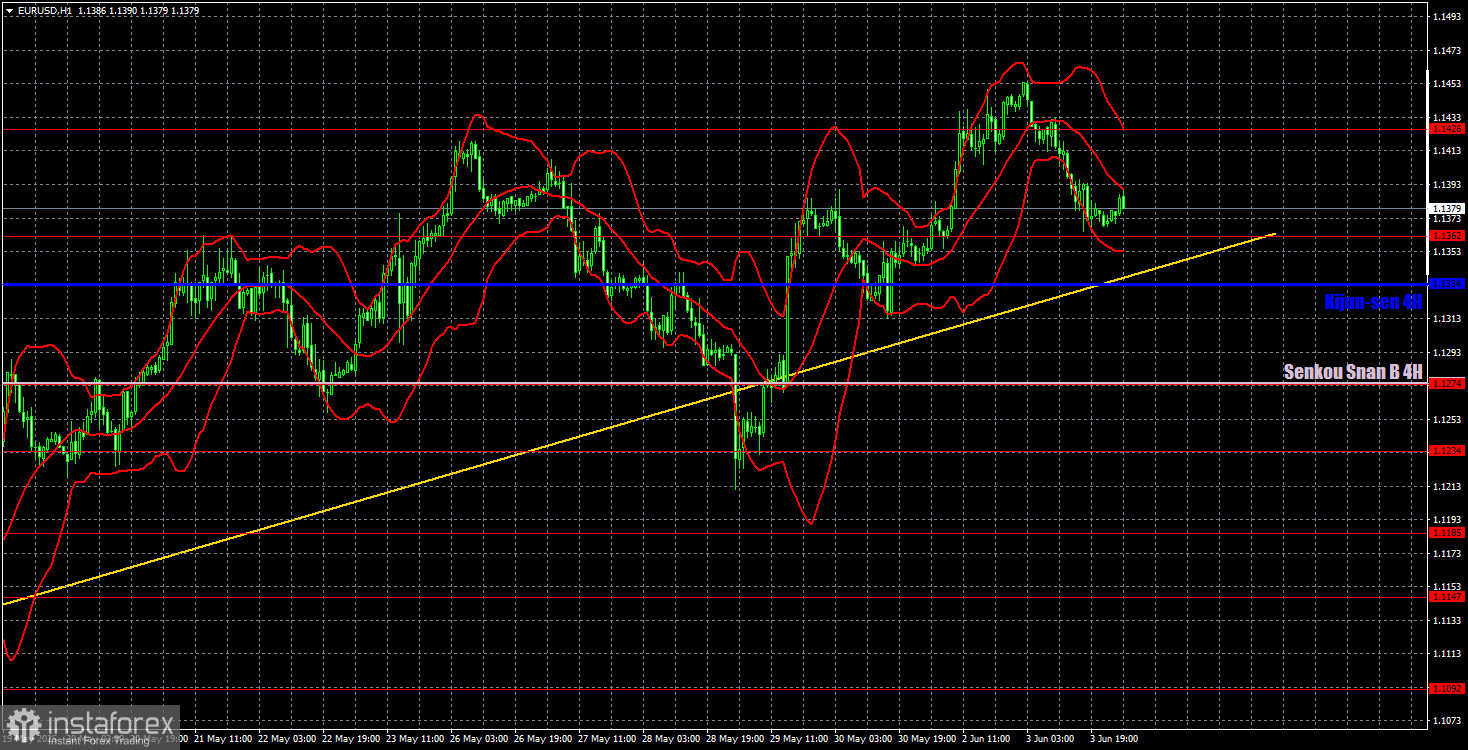Click the 1.1493 price scale value
Image resolution: width=1468 pixels, height=750 pixels.
pyautogui.click(x=1448, y=18)
